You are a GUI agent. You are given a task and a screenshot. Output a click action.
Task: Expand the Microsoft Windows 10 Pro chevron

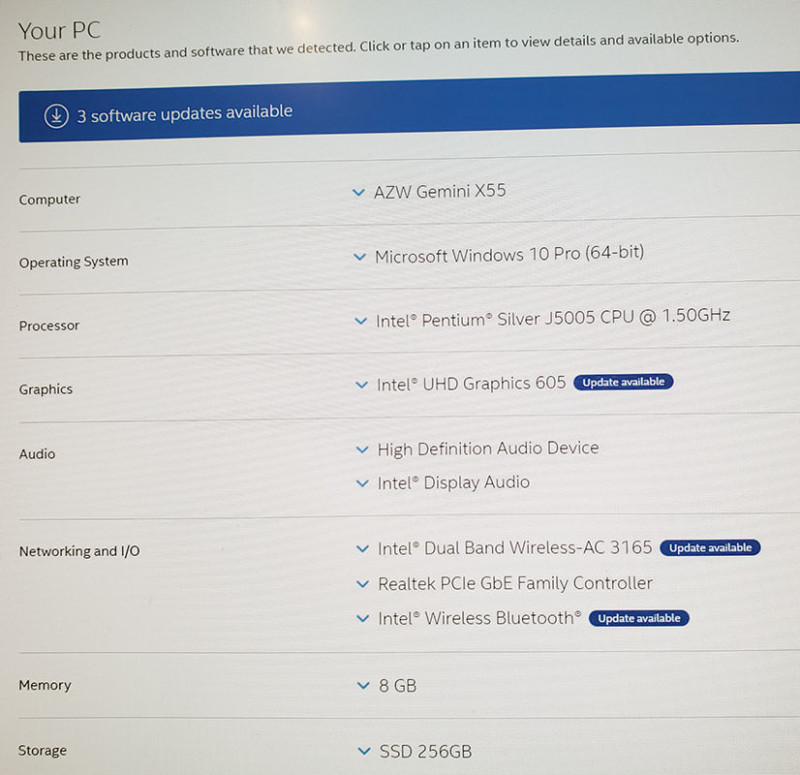click(360, 257)
